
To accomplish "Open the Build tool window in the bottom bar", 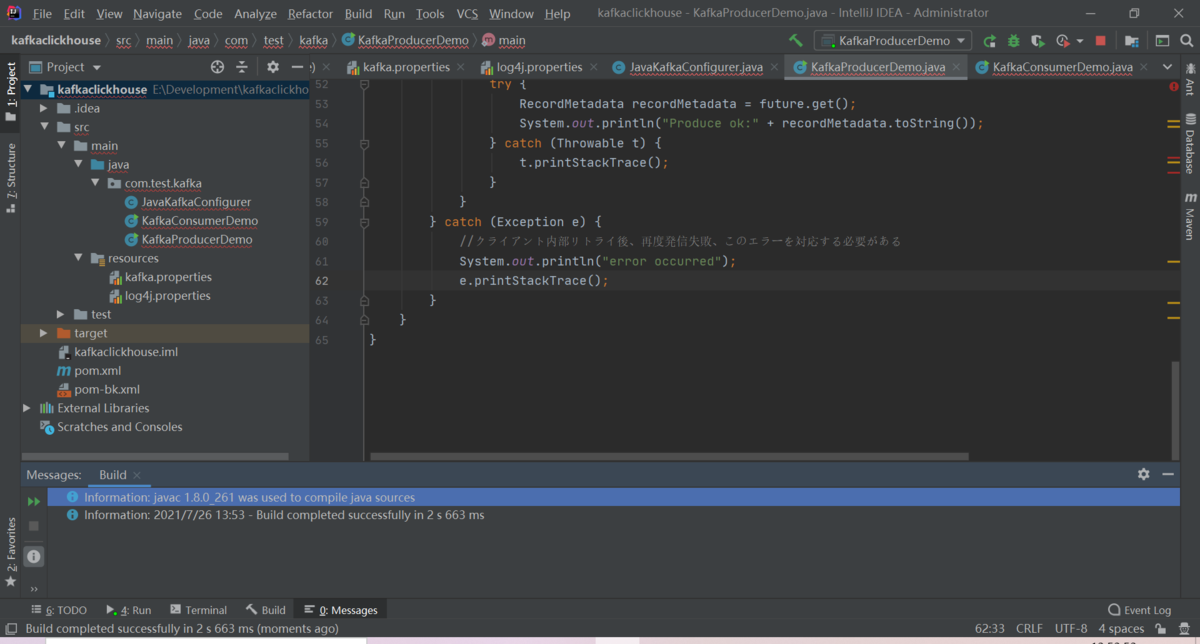I will coord(266,610).
